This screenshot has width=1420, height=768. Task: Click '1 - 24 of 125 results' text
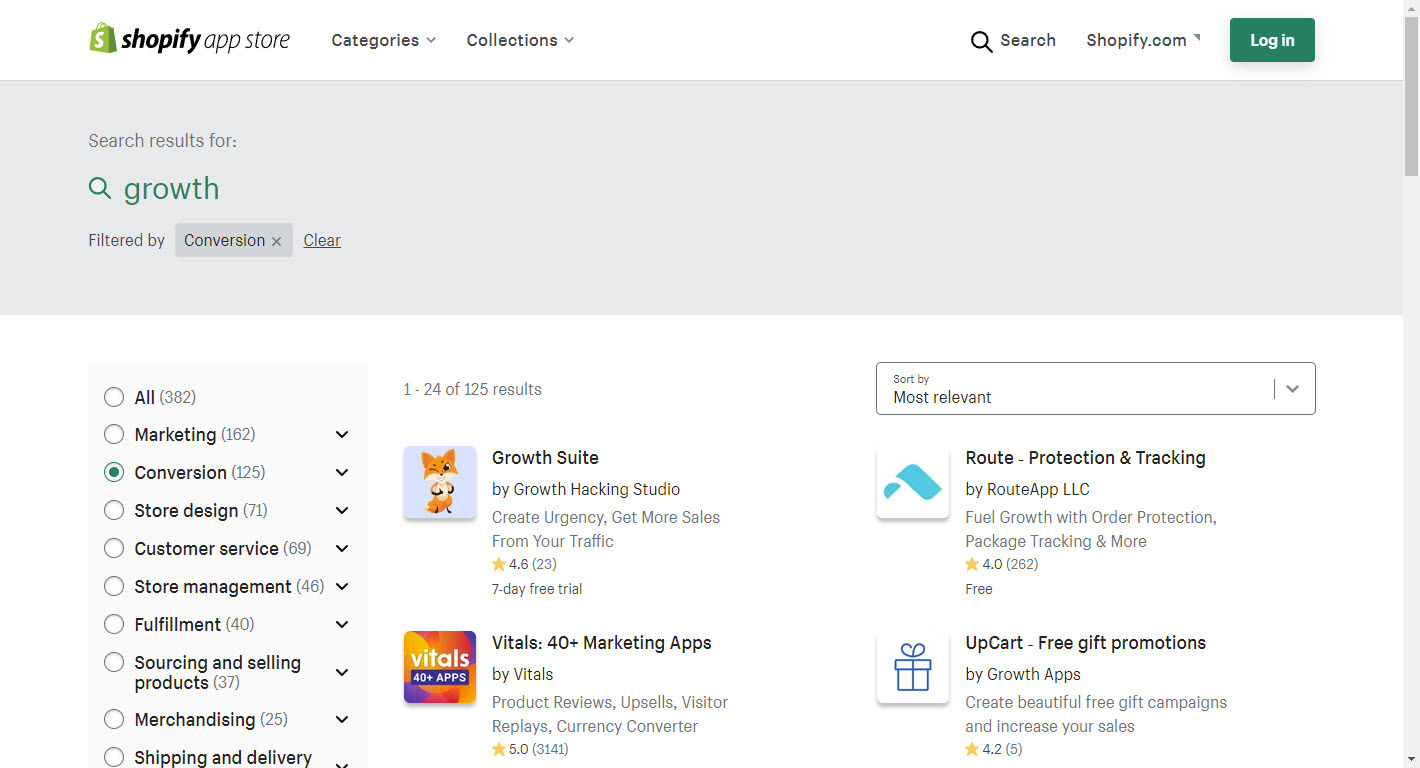point(472,389)
